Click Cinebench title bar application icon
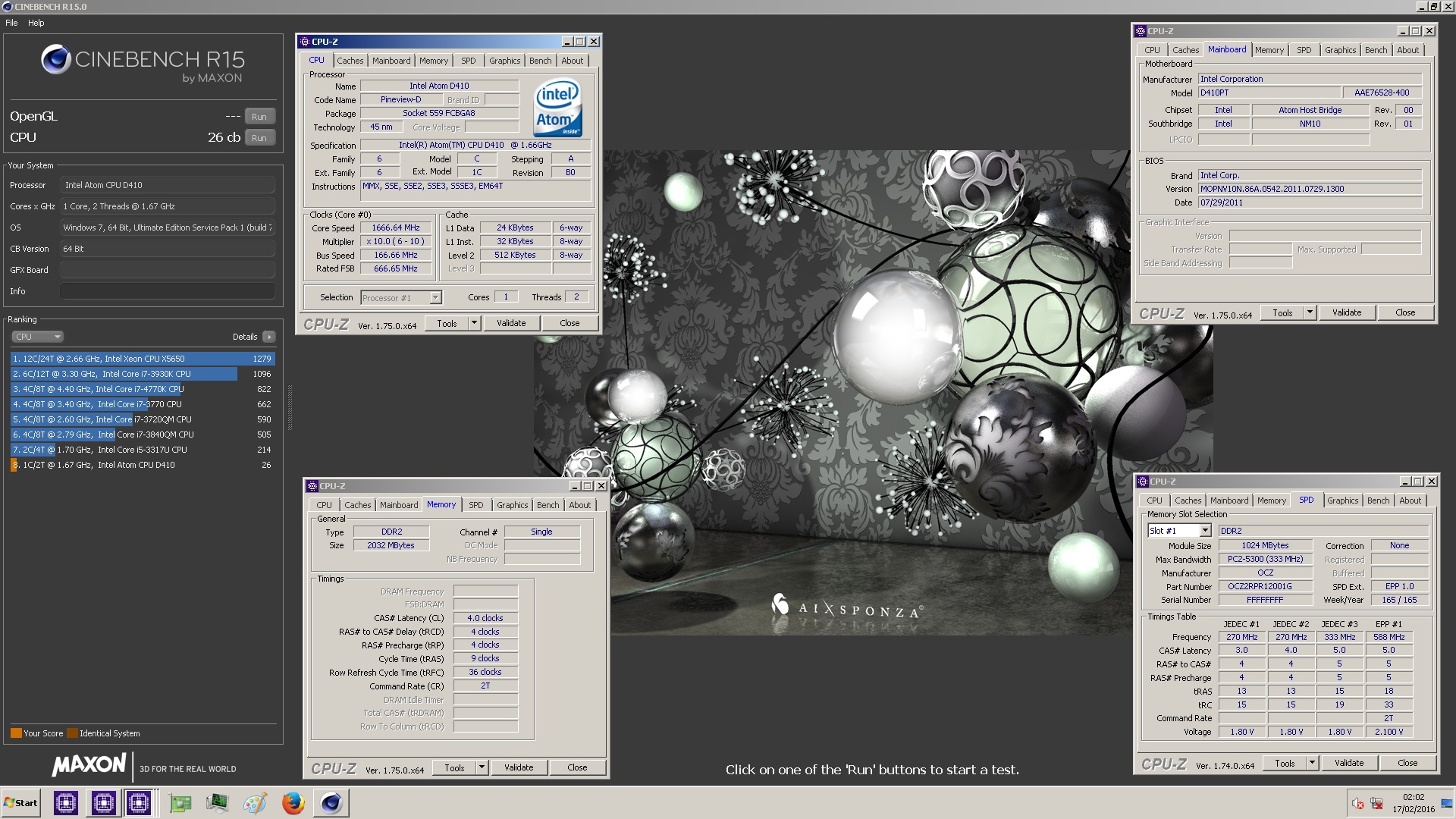The height and width of the screenshot is (819, 1456). click(8, 7)
